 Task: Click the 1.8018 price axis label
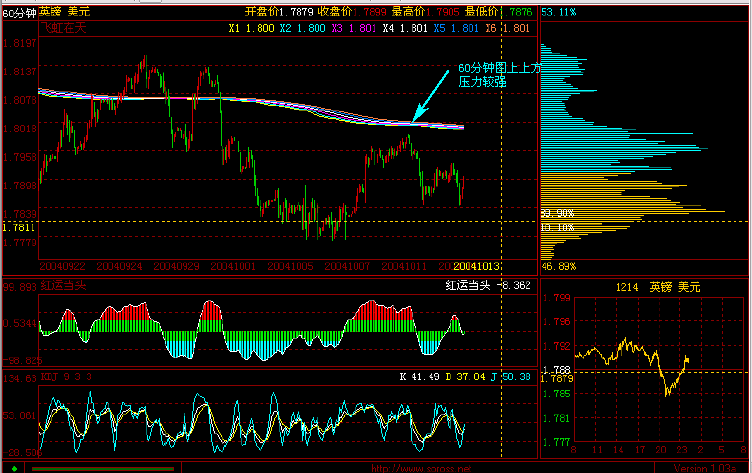(20, 129)
